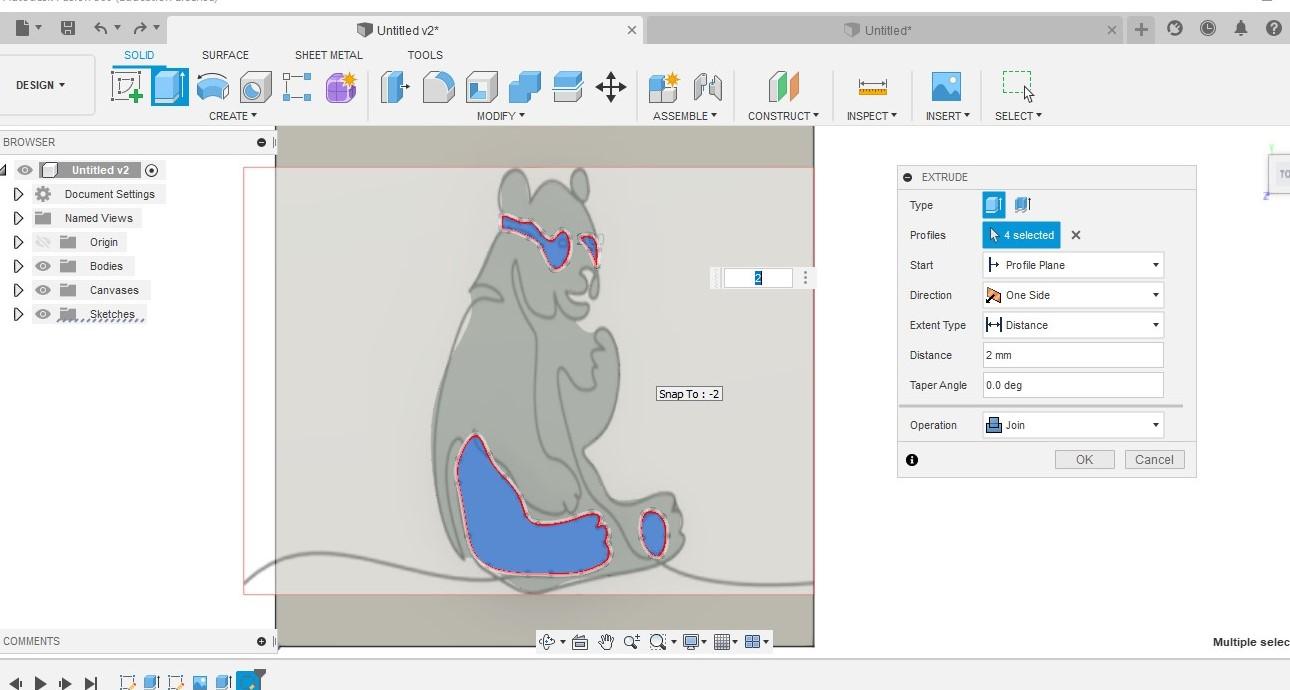Viewport: 1290px width, 690px height.
Task: Select the New Component tool
Action: click(664, 87)
